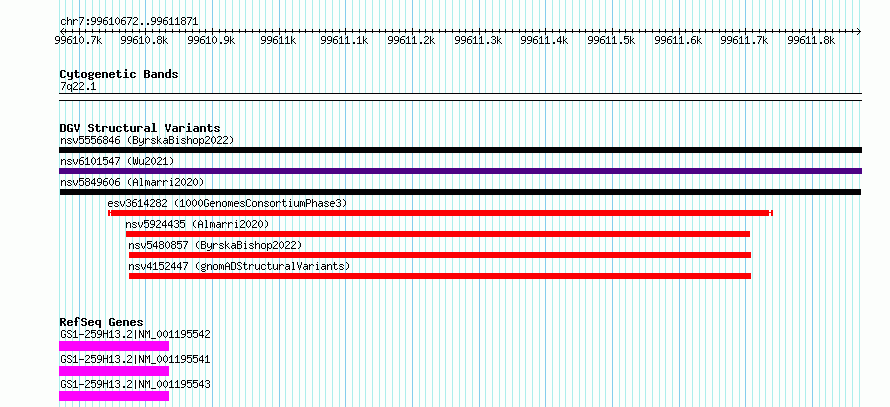Open the RefSeq Genes track heading
The image size is (890, 407).
[x=102, y=322]
